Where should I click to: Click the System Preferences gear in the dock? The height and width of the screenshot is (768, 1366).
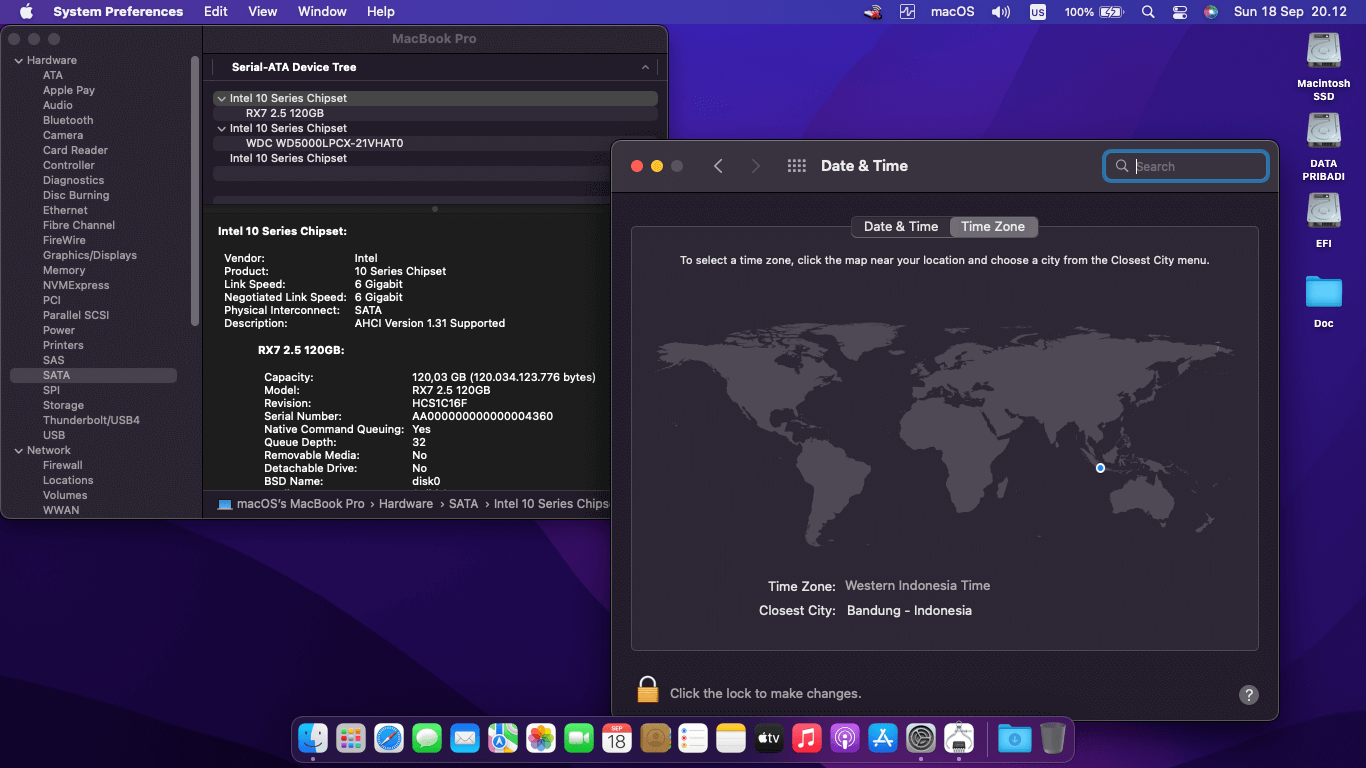(921, 739)
